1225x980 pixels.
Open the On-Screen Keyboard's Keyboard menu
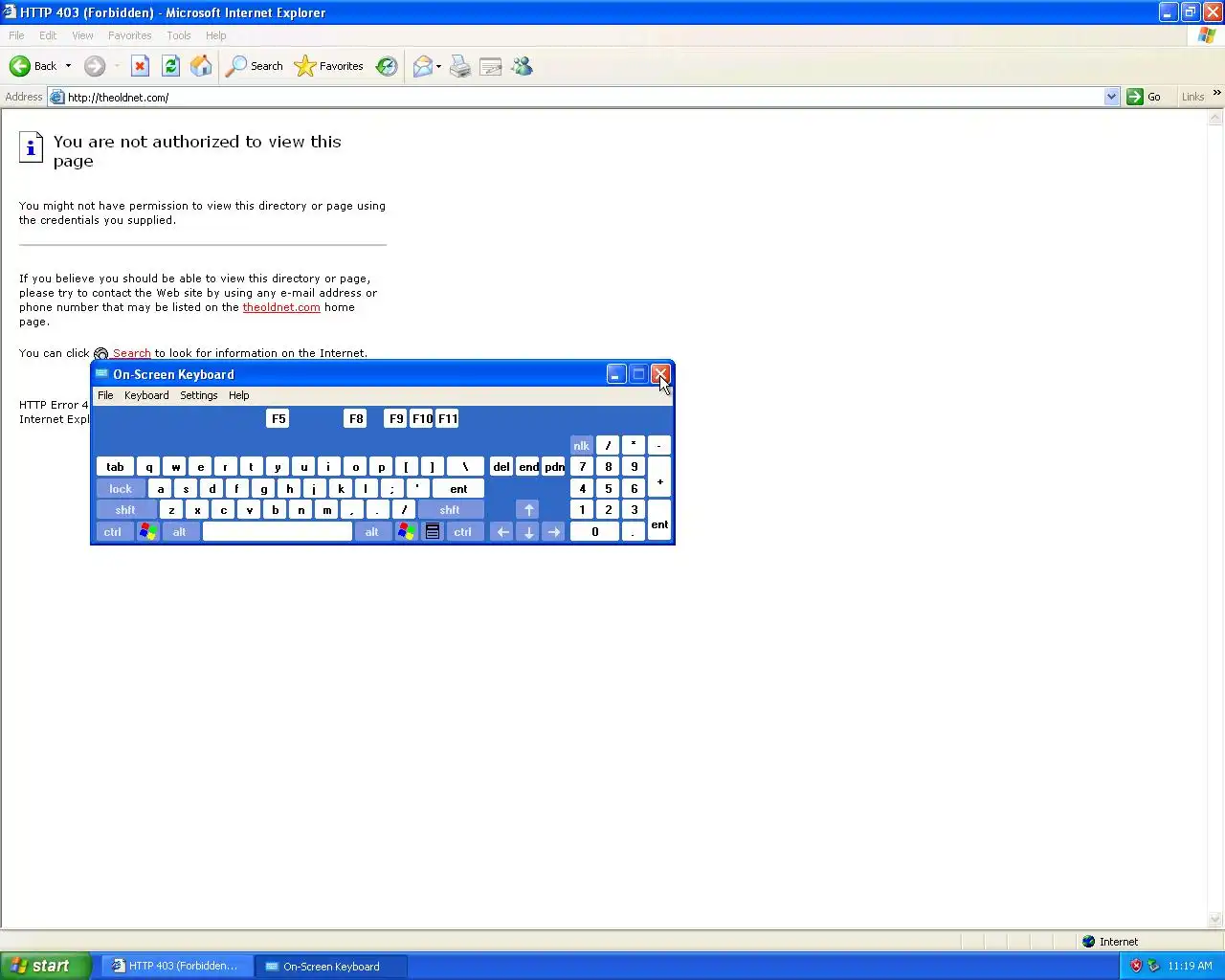coord(146,395)
